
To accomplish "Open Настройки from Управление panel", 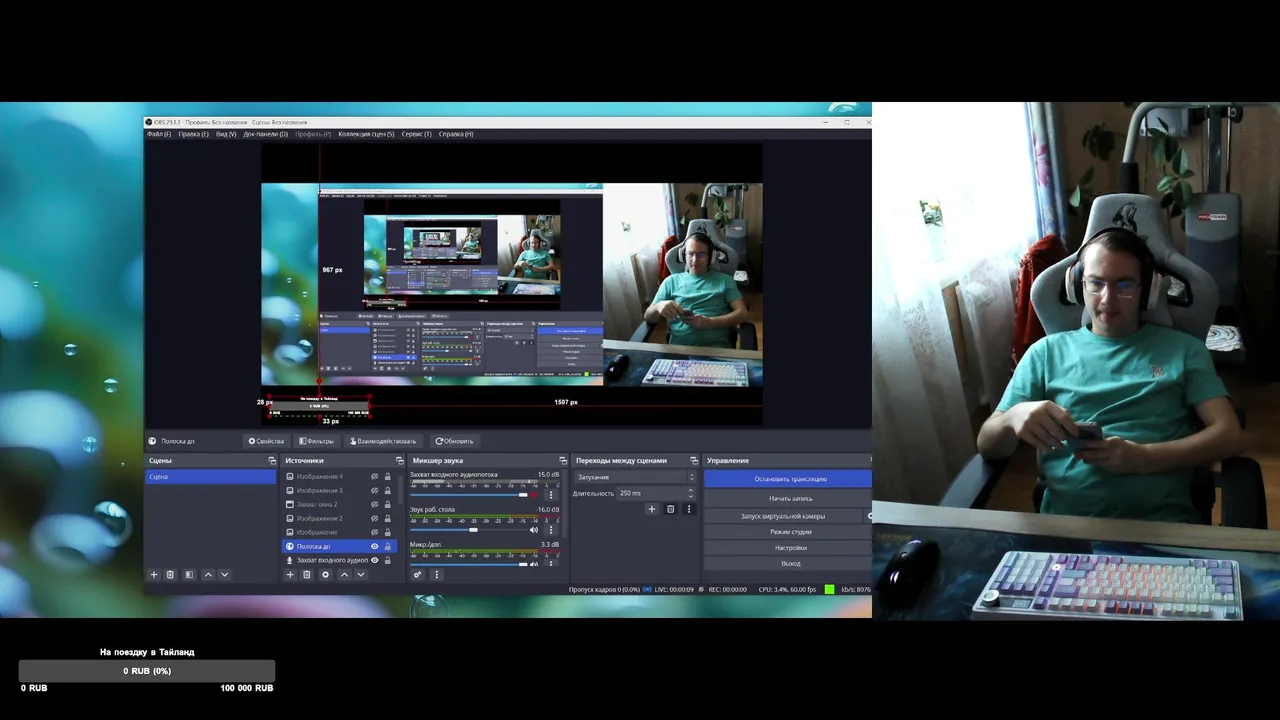I will [x=788, y=548].
